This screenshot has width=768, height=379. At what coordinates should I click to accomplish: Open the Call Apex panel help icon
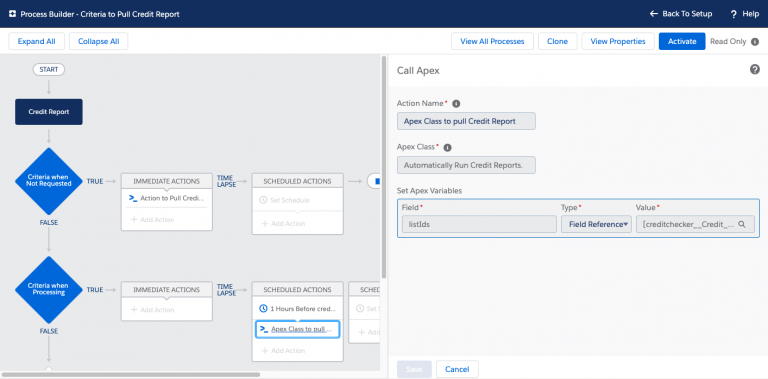click(755, 70)
